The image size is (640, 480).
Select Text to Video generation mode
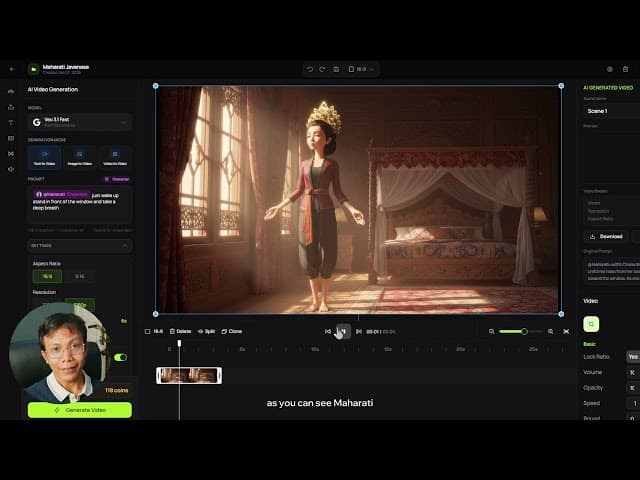click(44, 158)
